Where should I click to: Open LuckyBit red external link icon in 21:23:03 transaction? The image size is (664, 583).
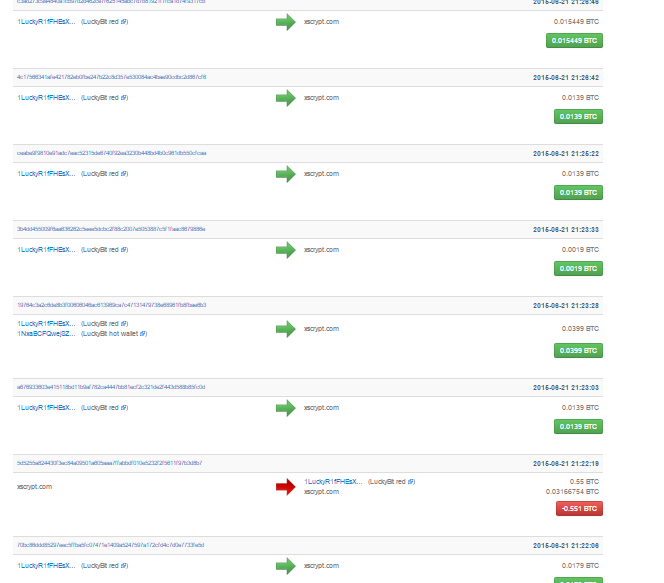(124, 408)
